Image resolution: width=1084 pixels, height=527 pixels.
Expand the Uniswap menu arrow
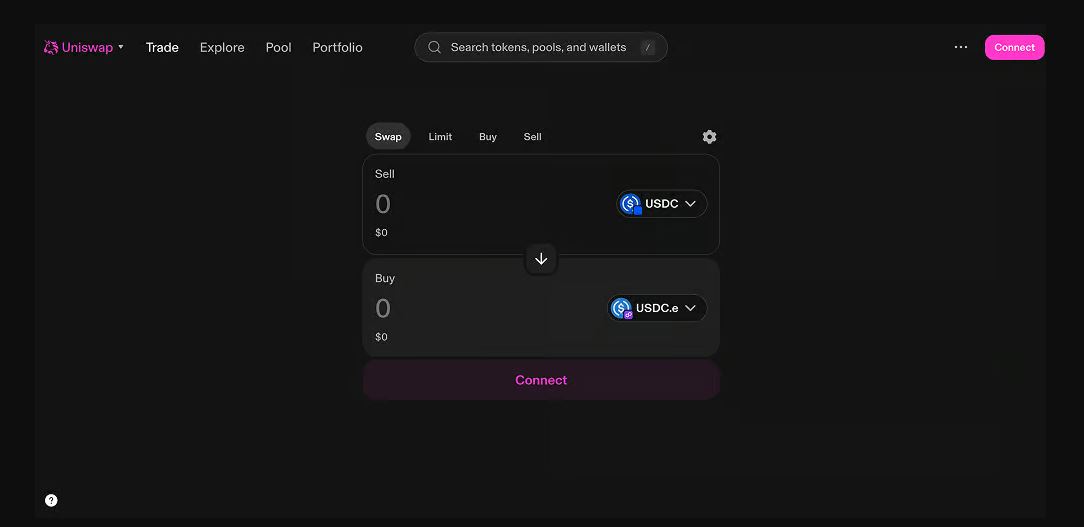pyautogui.click(x=121, y=47)
